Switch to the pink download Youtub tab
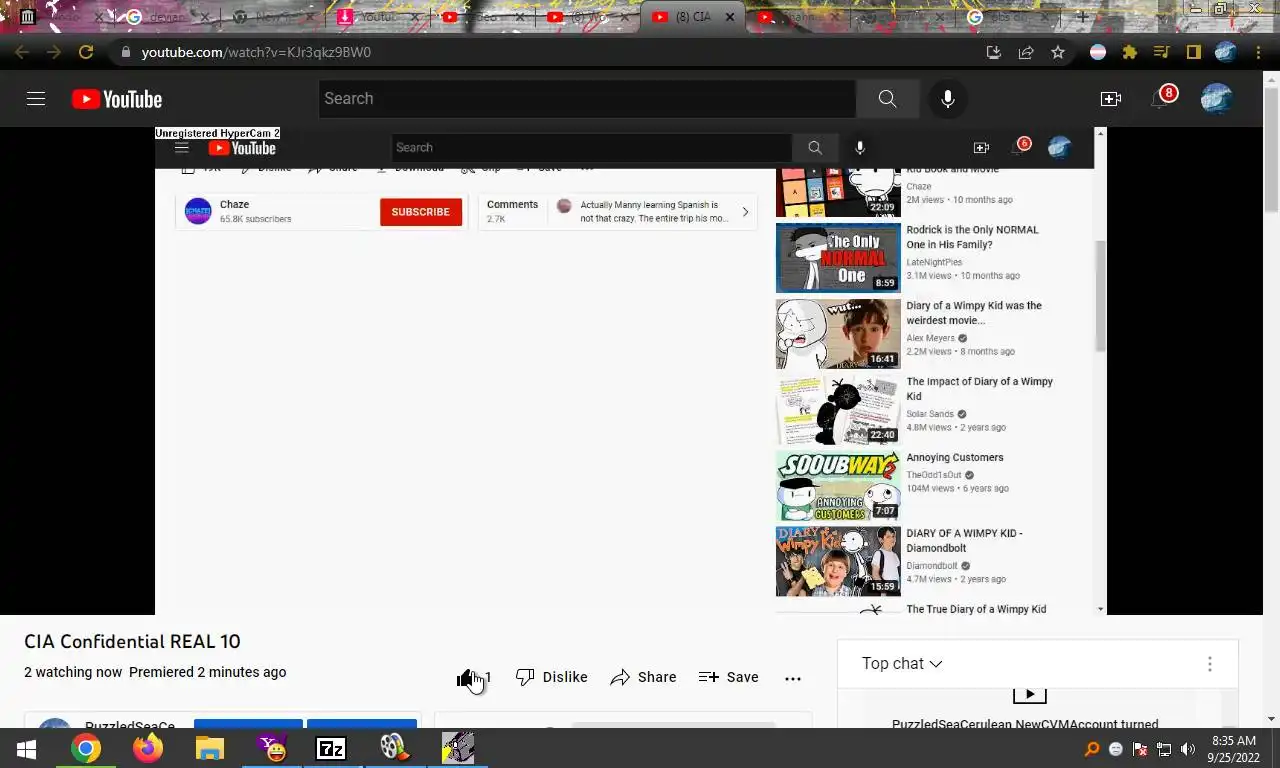 click(x=376, y=17)
